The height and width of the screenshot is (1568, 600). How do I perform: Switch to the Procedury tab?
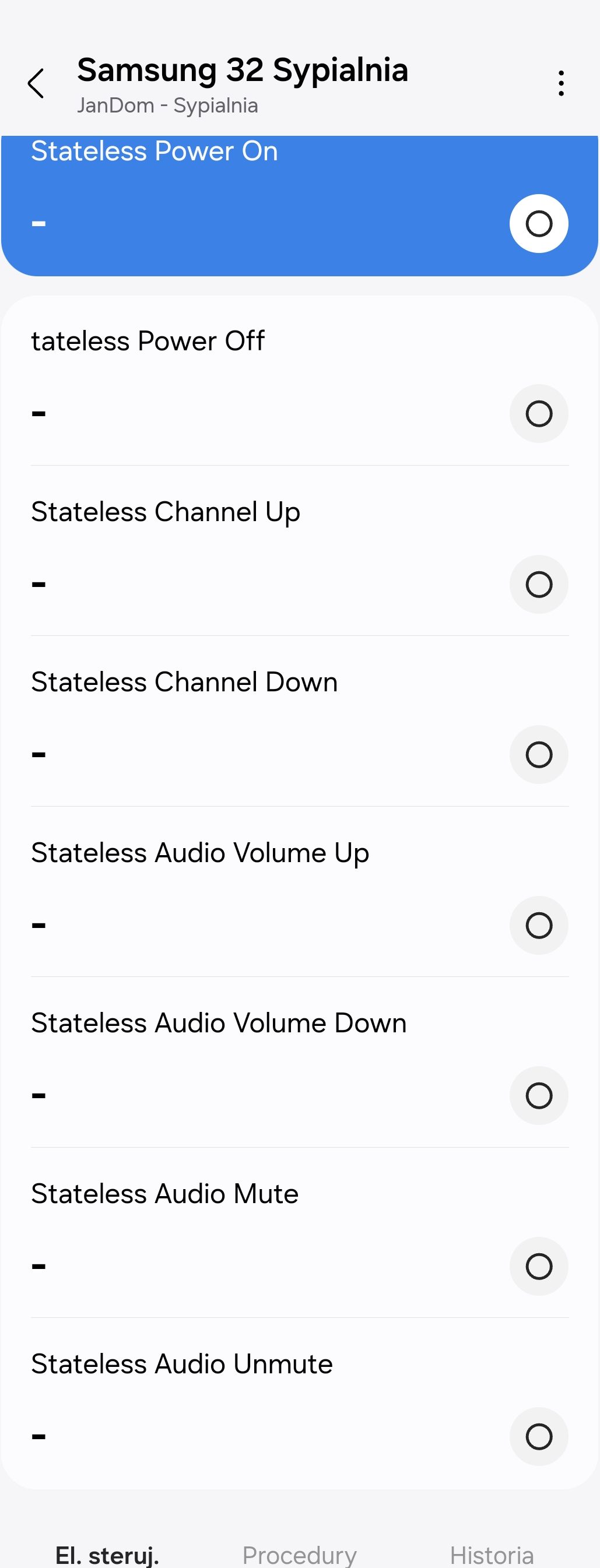click(299, 1554)
